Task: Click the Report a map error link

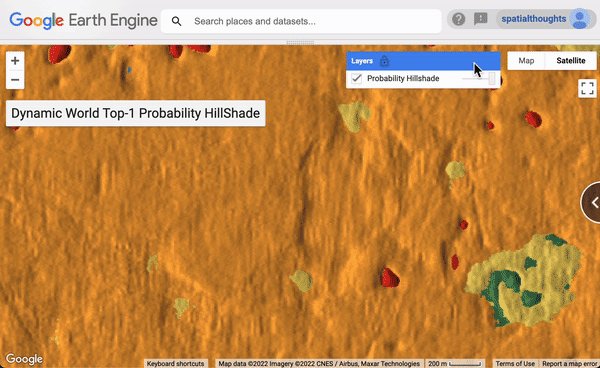Action: (569, 363)
